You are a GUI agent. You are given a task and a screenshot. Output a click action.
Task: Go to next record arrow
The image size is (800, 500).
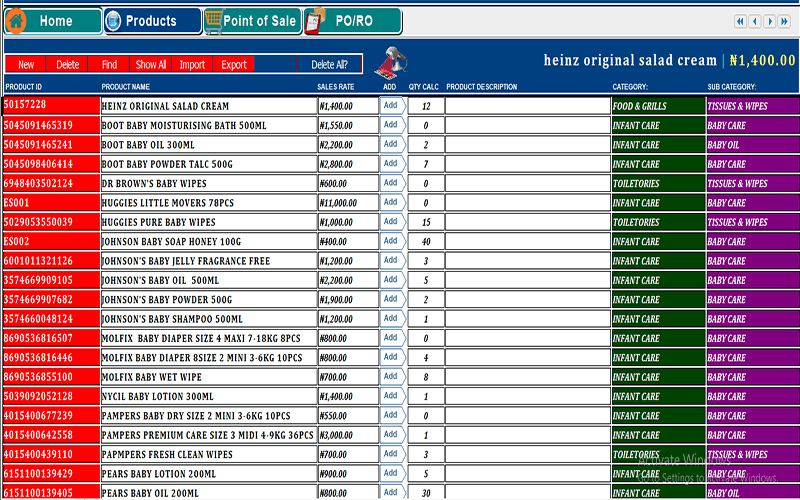tap(770, 21)
